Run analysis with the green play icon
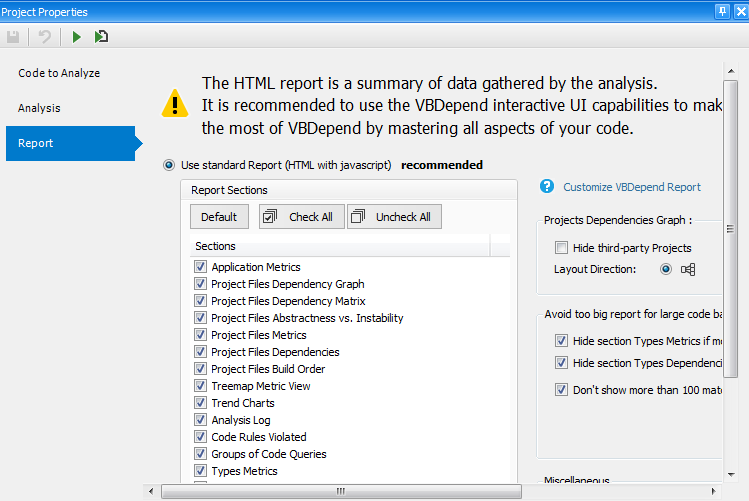The height and width of the screenshot is (501, 749). tap(76, 37)
